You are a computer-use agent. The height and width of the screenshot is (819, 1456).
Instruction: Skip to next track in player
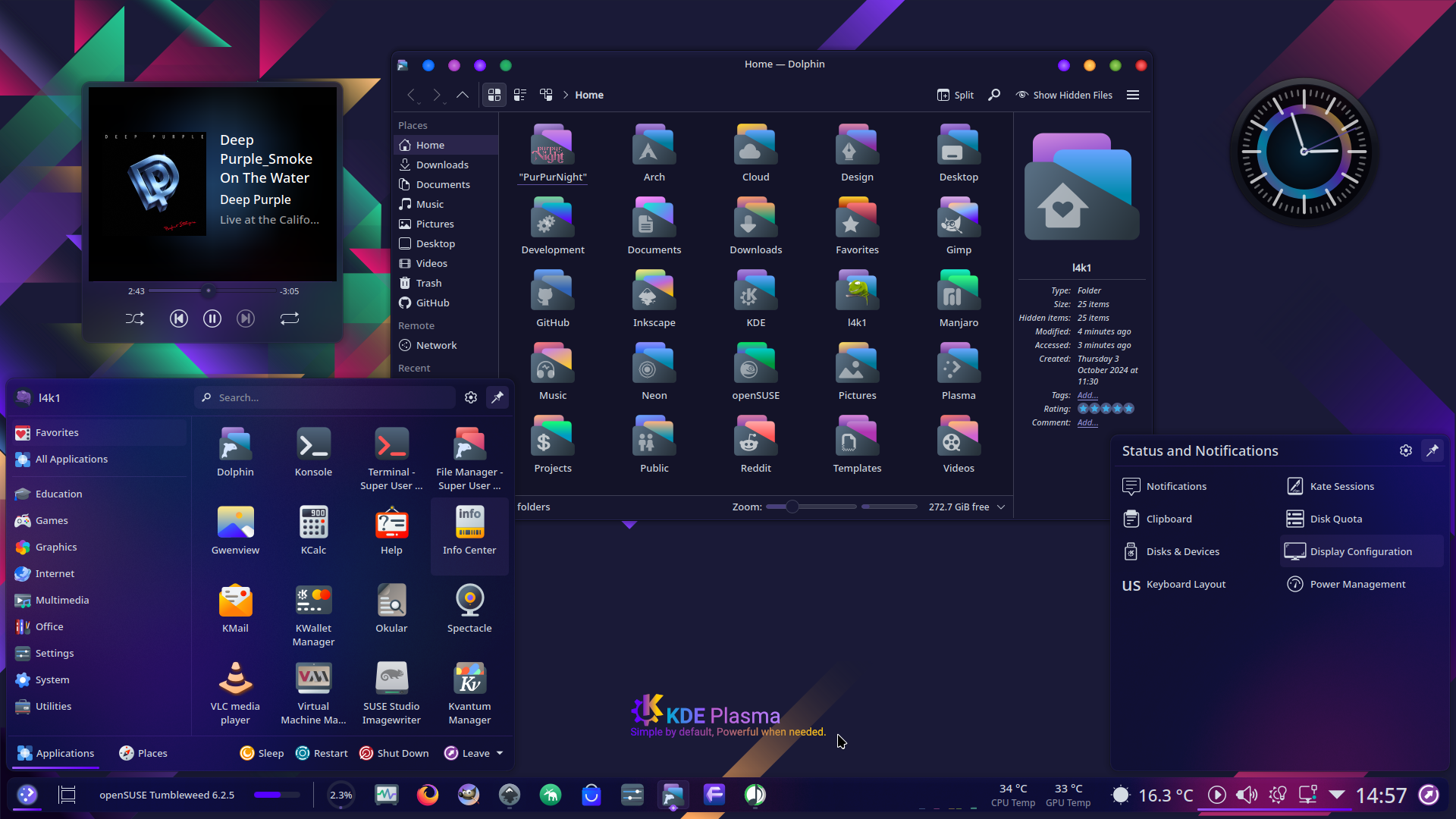[x=246, y=318]
